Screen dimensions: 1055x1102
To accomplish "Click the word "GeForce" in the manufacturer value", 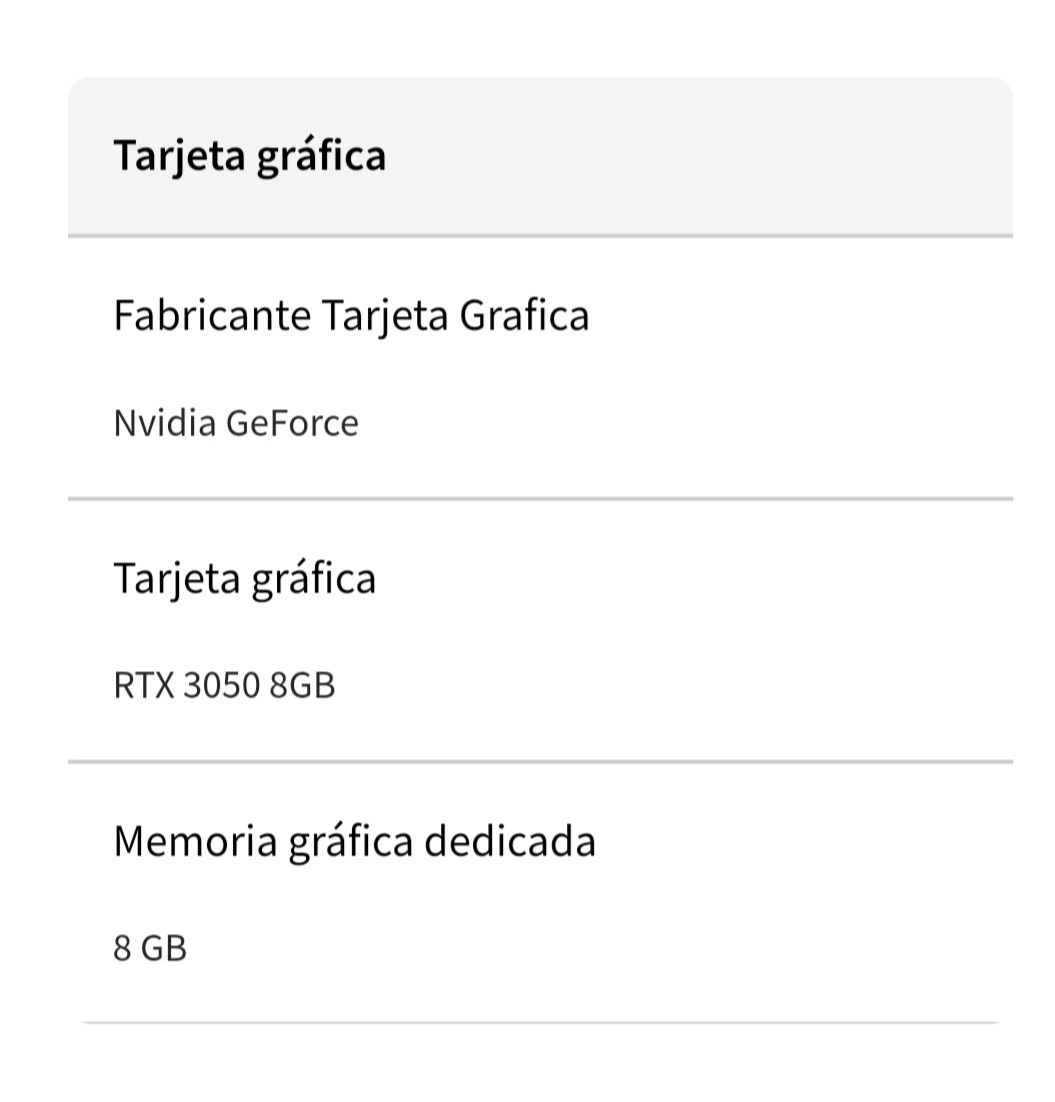I will [292, 424].
